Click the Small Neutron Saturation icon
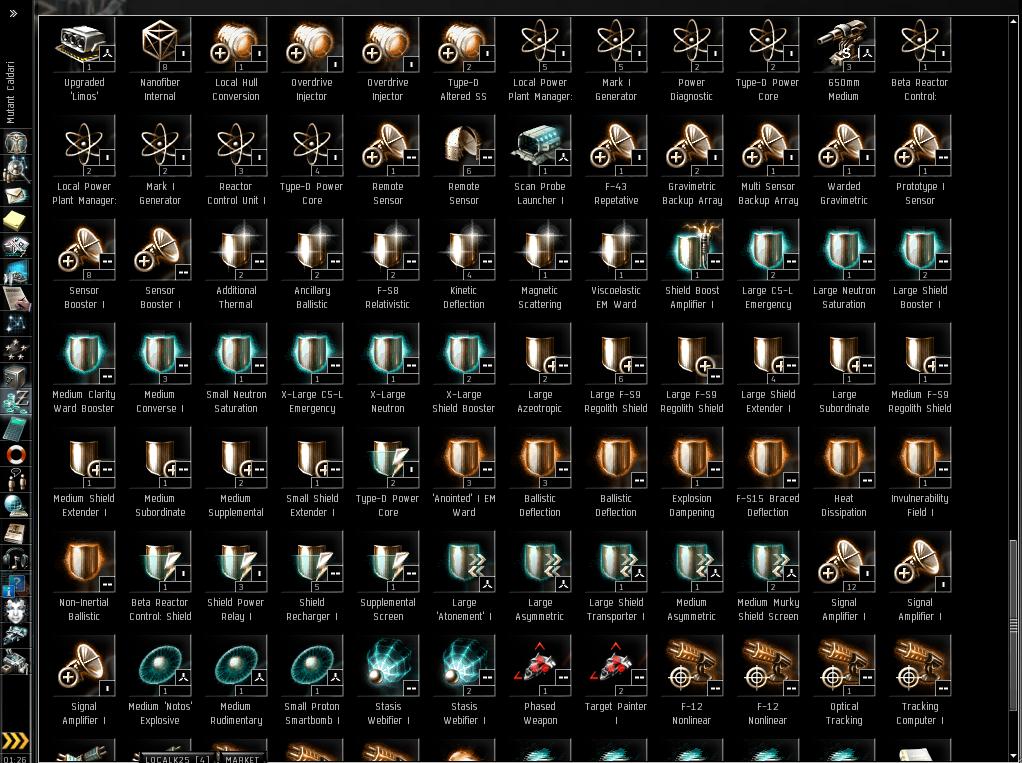The width and height of the screenshot is (1022, 763). [x=236, y=356]
